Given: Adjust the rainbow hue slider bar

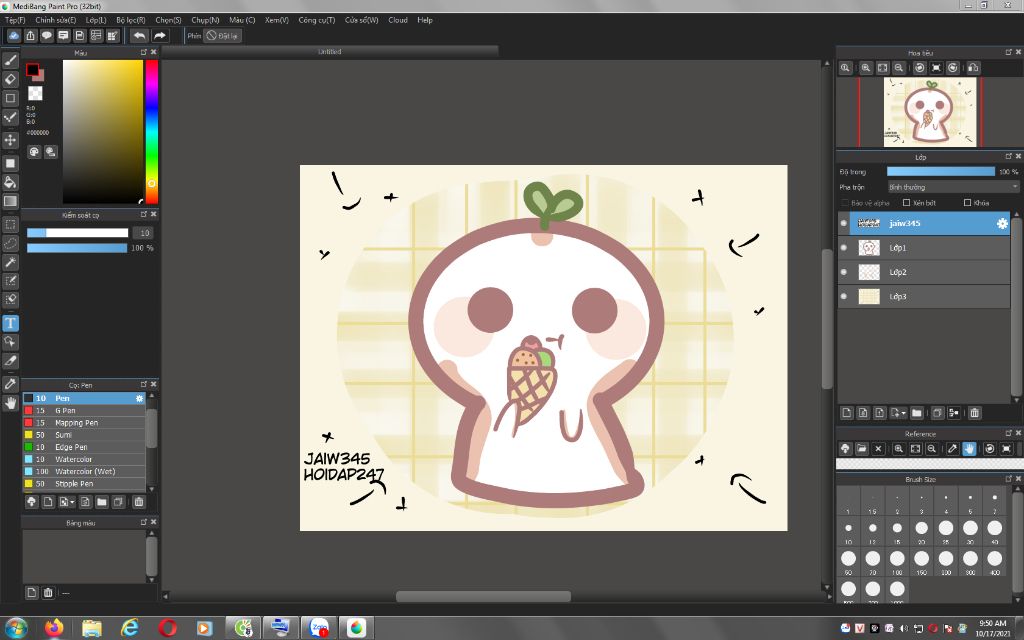Looking at the screenshot, I should [x=152, y=132].
